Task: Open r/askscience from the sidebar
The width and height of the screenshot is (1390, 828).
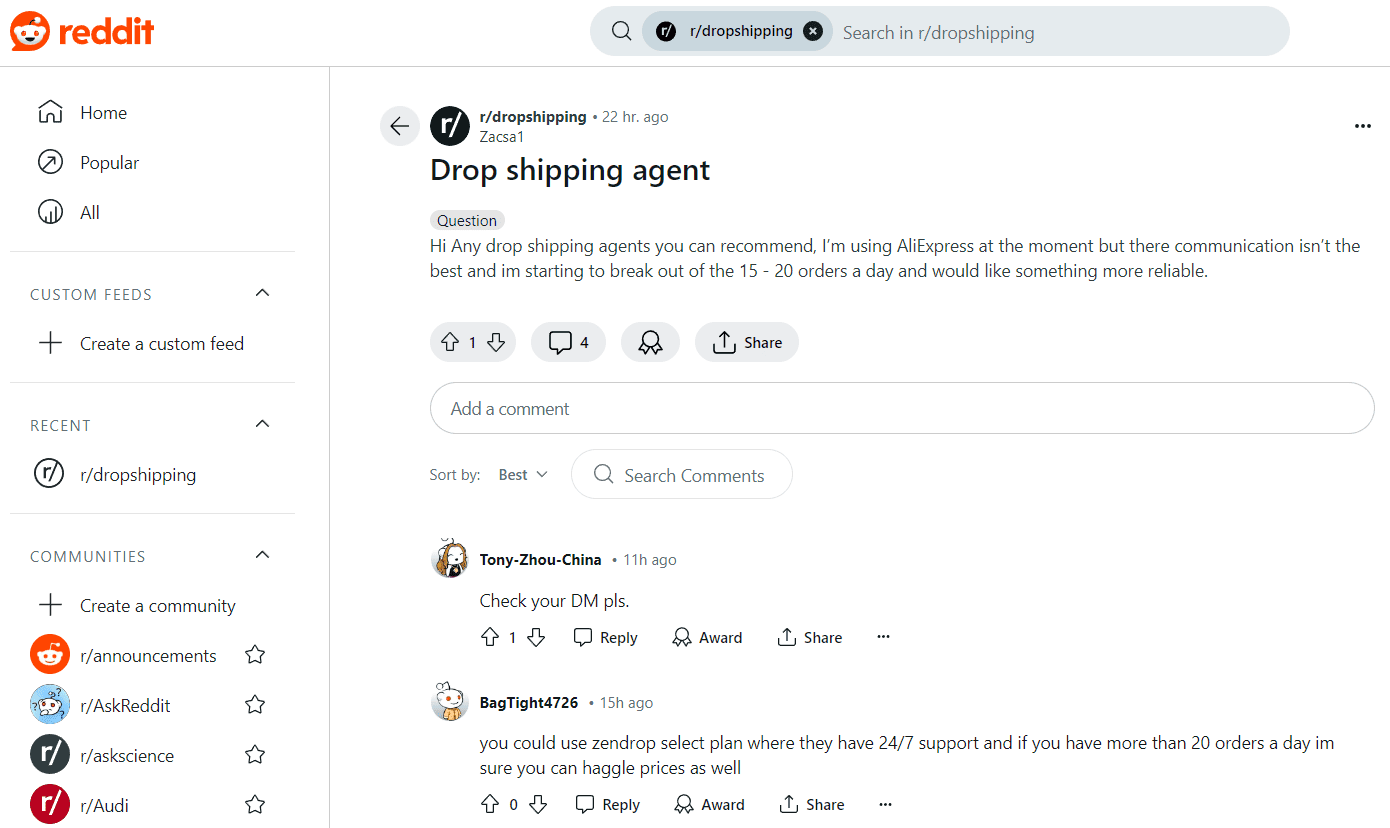Action: pyautogui.click(x=128, y=755)
